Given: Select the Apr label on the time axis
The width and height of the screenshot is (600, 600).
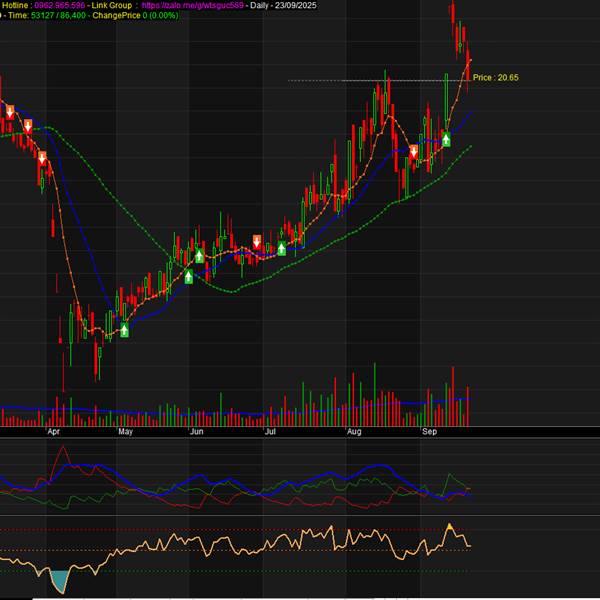Looking at the screenshot, I should [x=54, y=433].
